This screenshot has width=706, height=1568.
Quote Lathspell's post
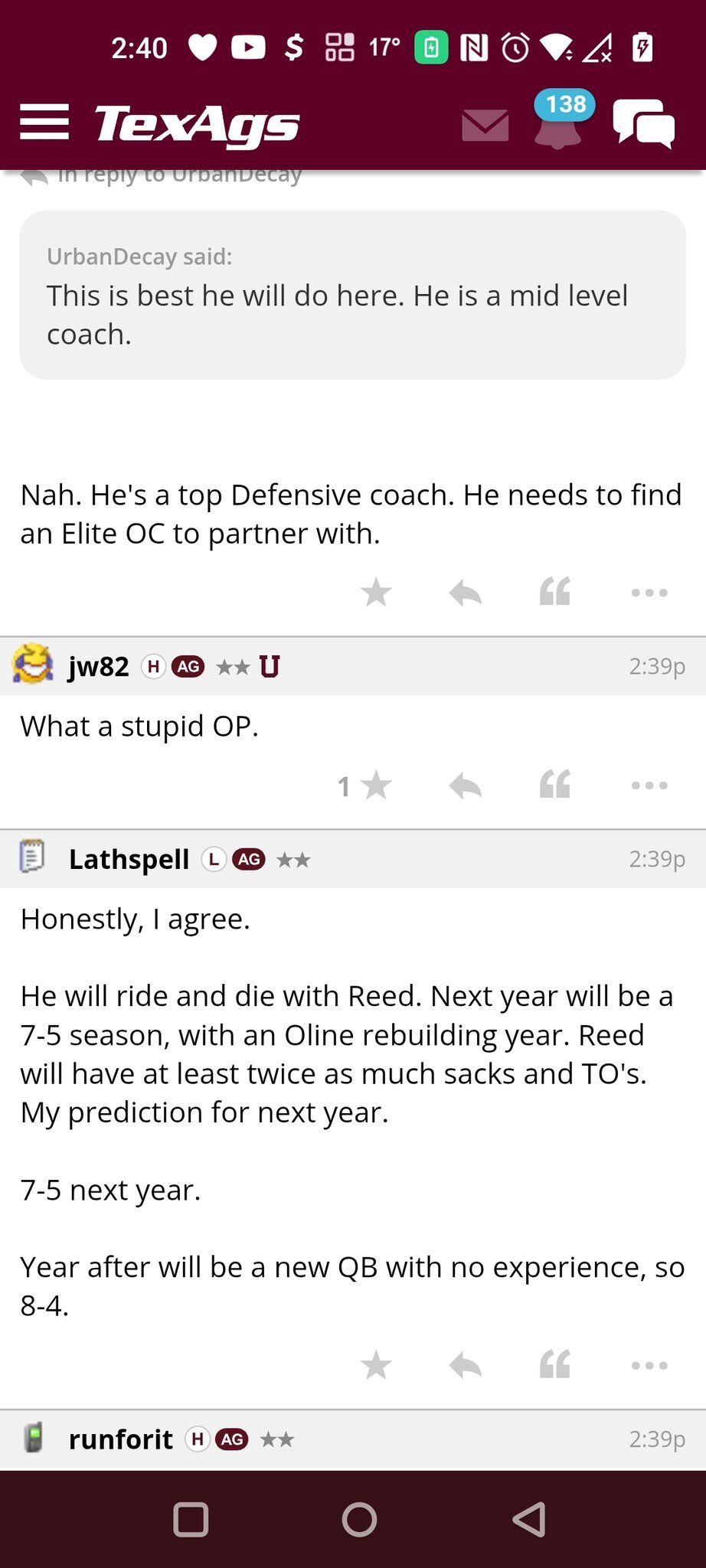tap(555, 1365)
